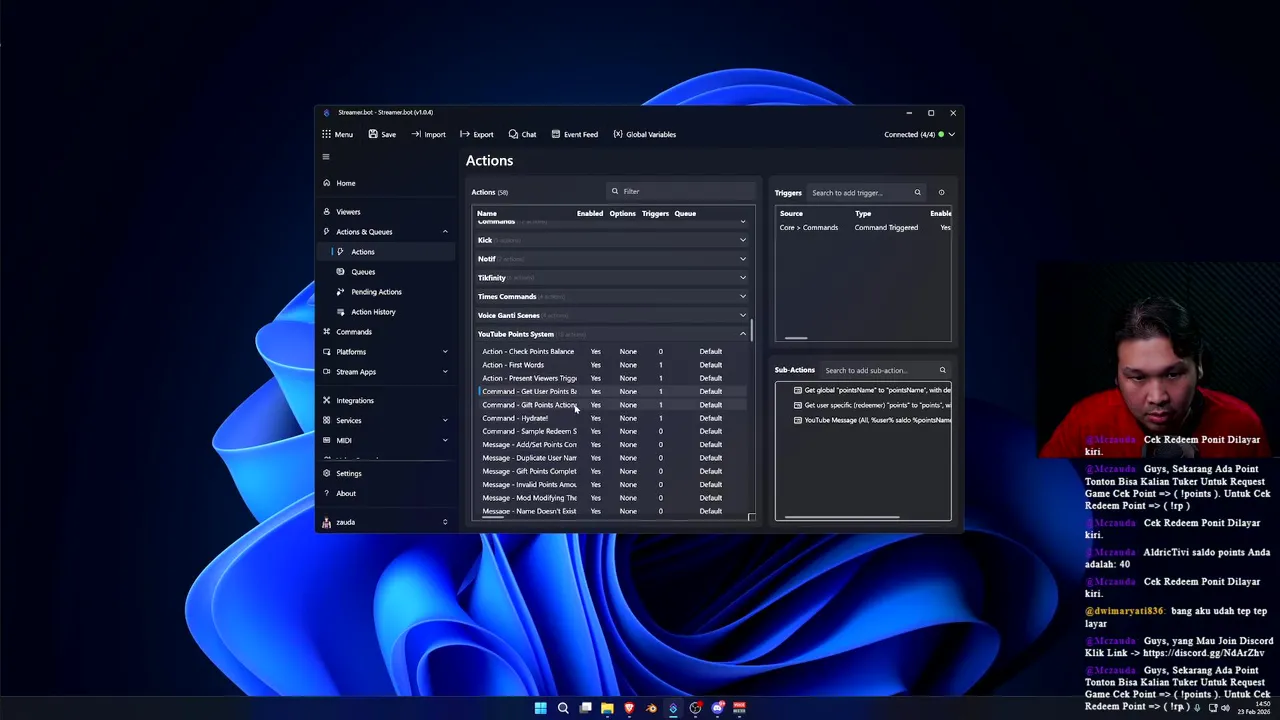The image size is (1280, 720).
Task: Select the Get global pointsName sub-action
Action: 870,390
